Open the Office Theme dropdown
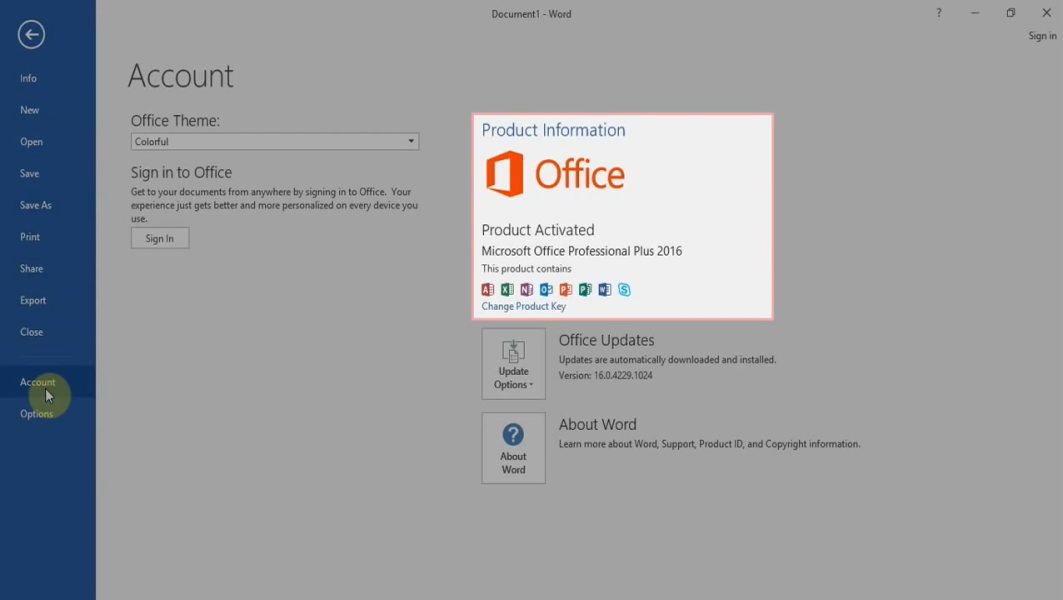This screenshot has width=1063, height=600. (275, 141)
